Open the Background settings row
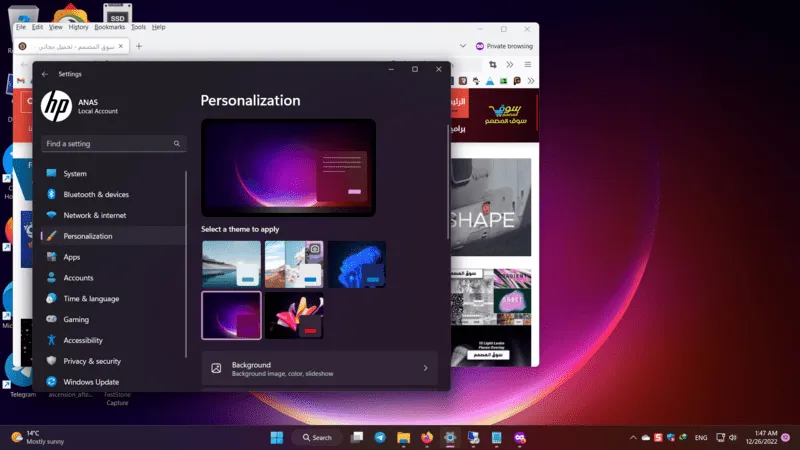 (320, 368)
